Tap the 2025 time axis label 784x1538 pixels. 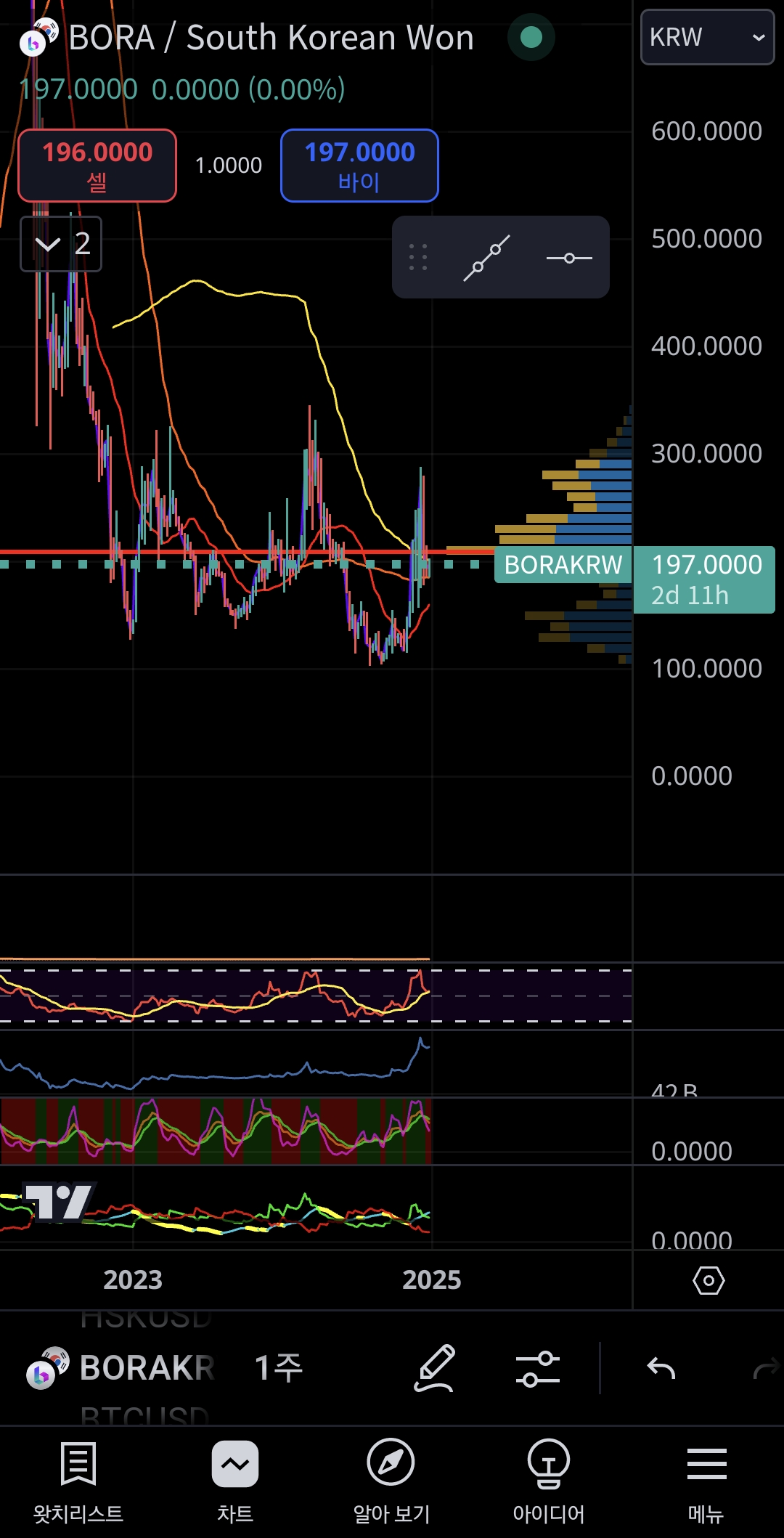432,1279
